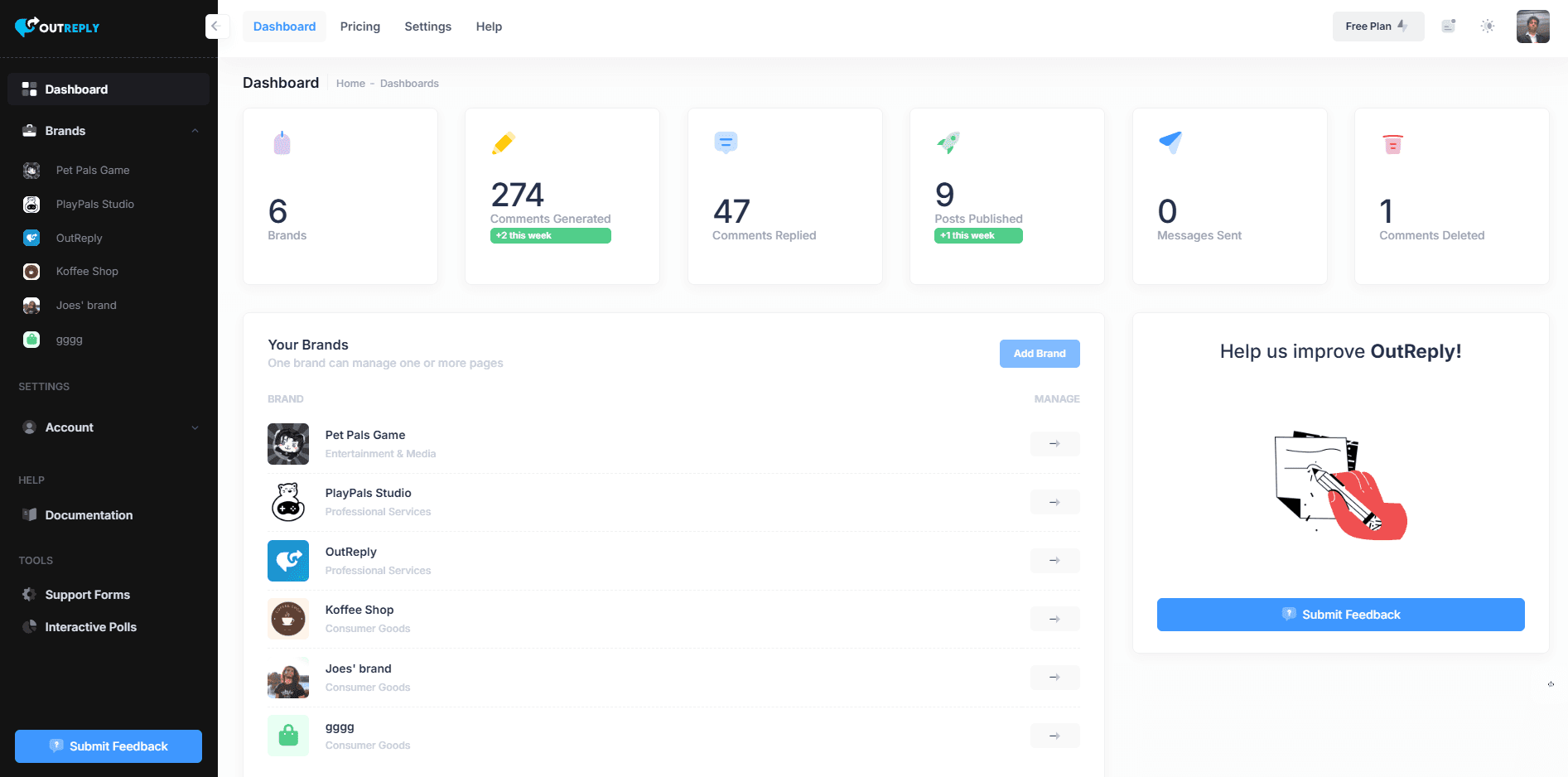Open the Dashboard tab in top navigation
Viewport: 1568px width, 777px height.
pos(284,27)
